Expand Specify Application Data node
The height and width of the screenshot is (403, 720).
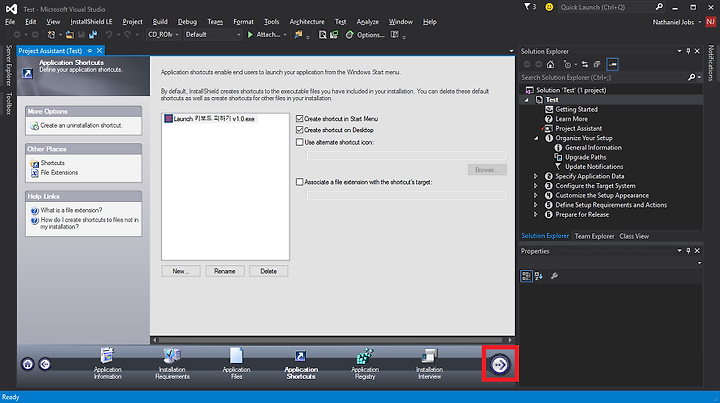click(x=535, y=176)
